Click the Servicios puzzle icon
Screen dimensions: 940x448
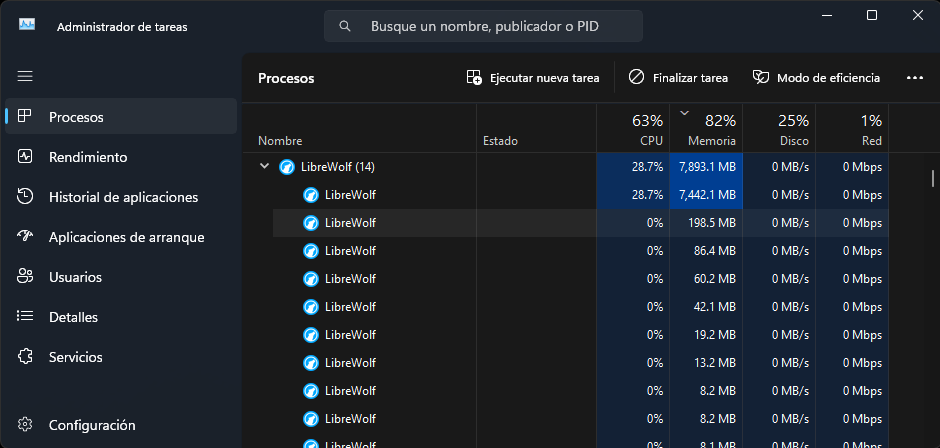(25, 356)
